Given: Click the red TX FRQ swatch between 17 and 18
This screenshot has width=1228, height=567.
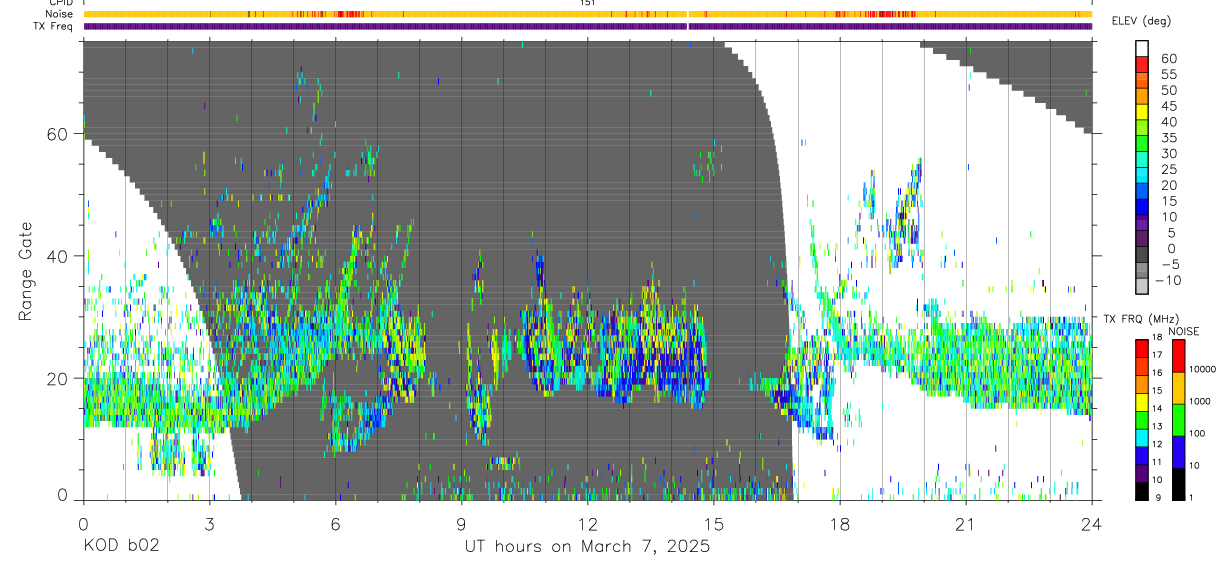Looking at the screenshot, I should [1142, 349].
